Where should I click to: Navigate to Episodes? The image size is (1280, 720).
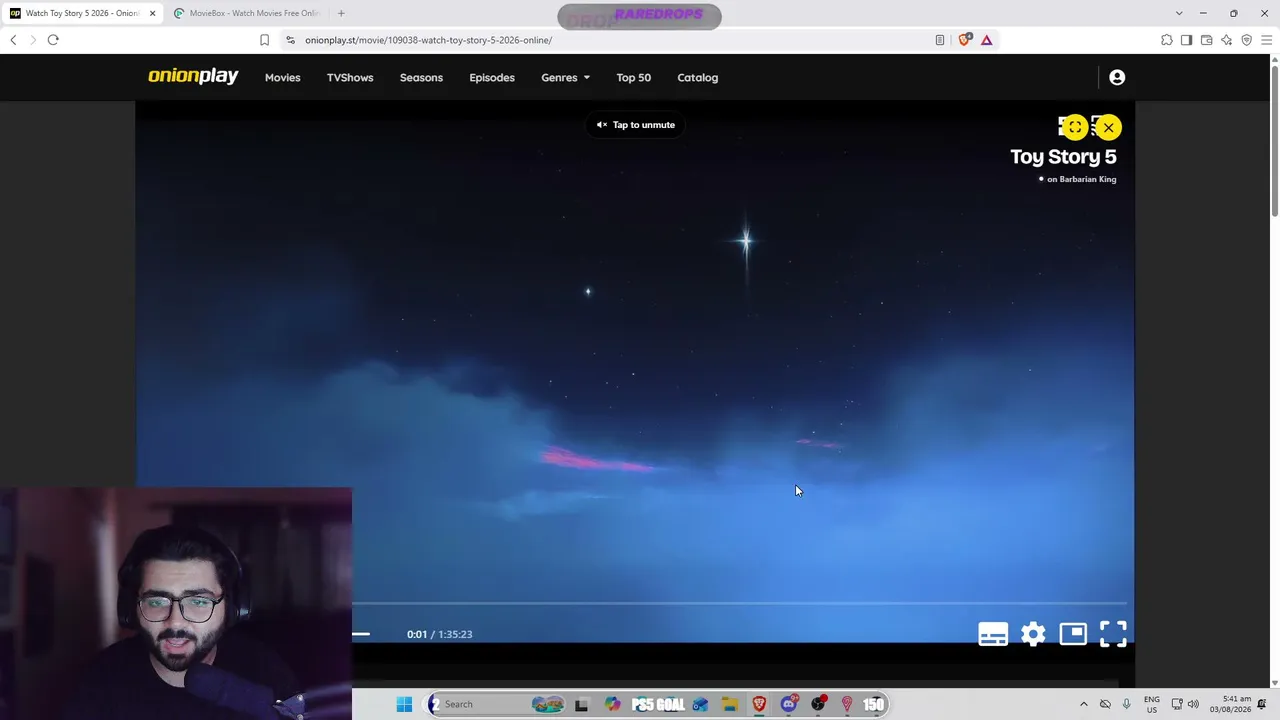pyautogui.click(x=492, y=77)
